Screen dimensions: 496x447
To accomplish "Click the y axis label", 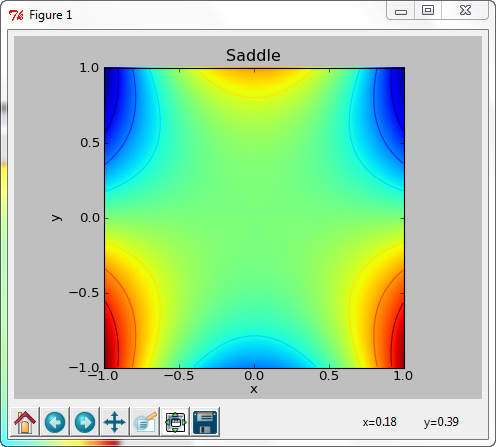I will click(57, 218).
